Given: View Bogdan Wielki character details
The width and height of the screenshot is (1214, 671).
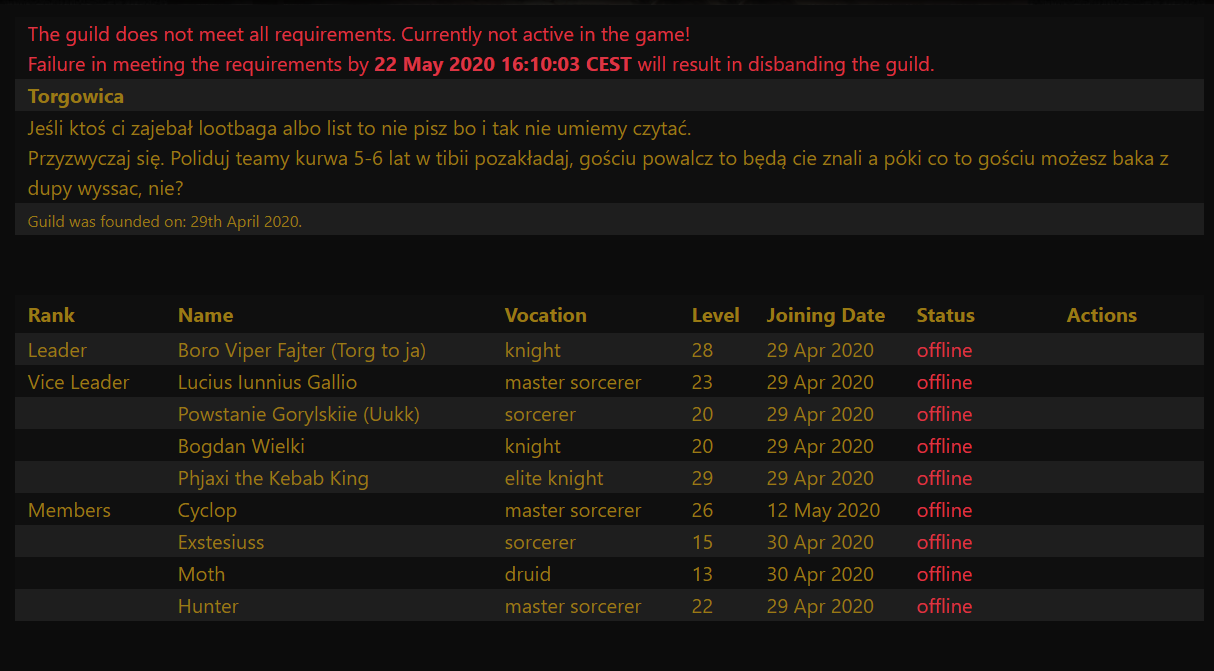Looking at the screenshot, I should [241, 446].
